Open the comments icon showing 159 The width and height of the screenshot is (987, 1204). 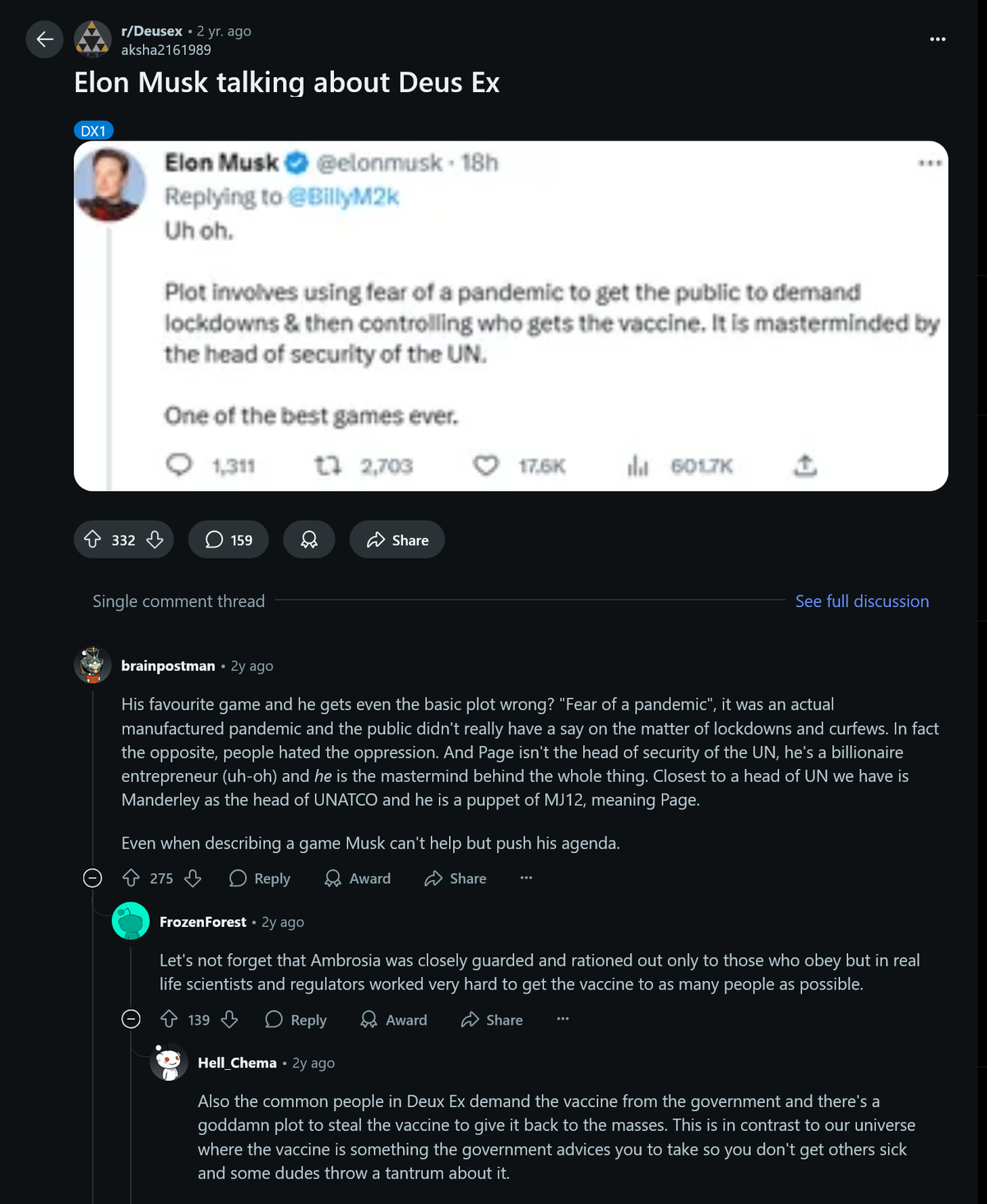click(228, 539)
